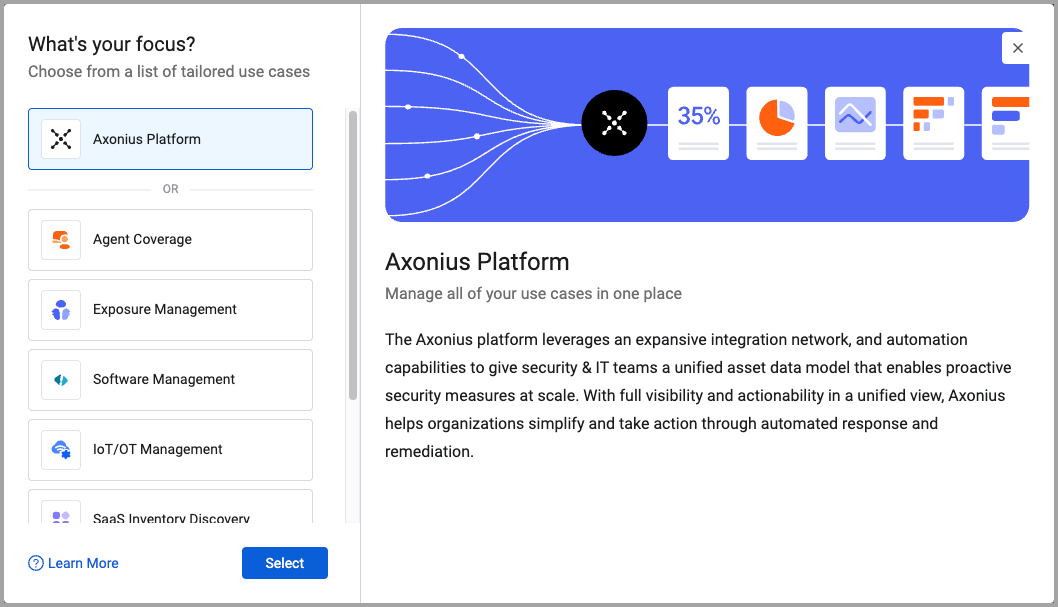This screenshot has height=607, width=1058.
Task: Select SaaS Inventory Discovery option
Action: click(170, 507)
